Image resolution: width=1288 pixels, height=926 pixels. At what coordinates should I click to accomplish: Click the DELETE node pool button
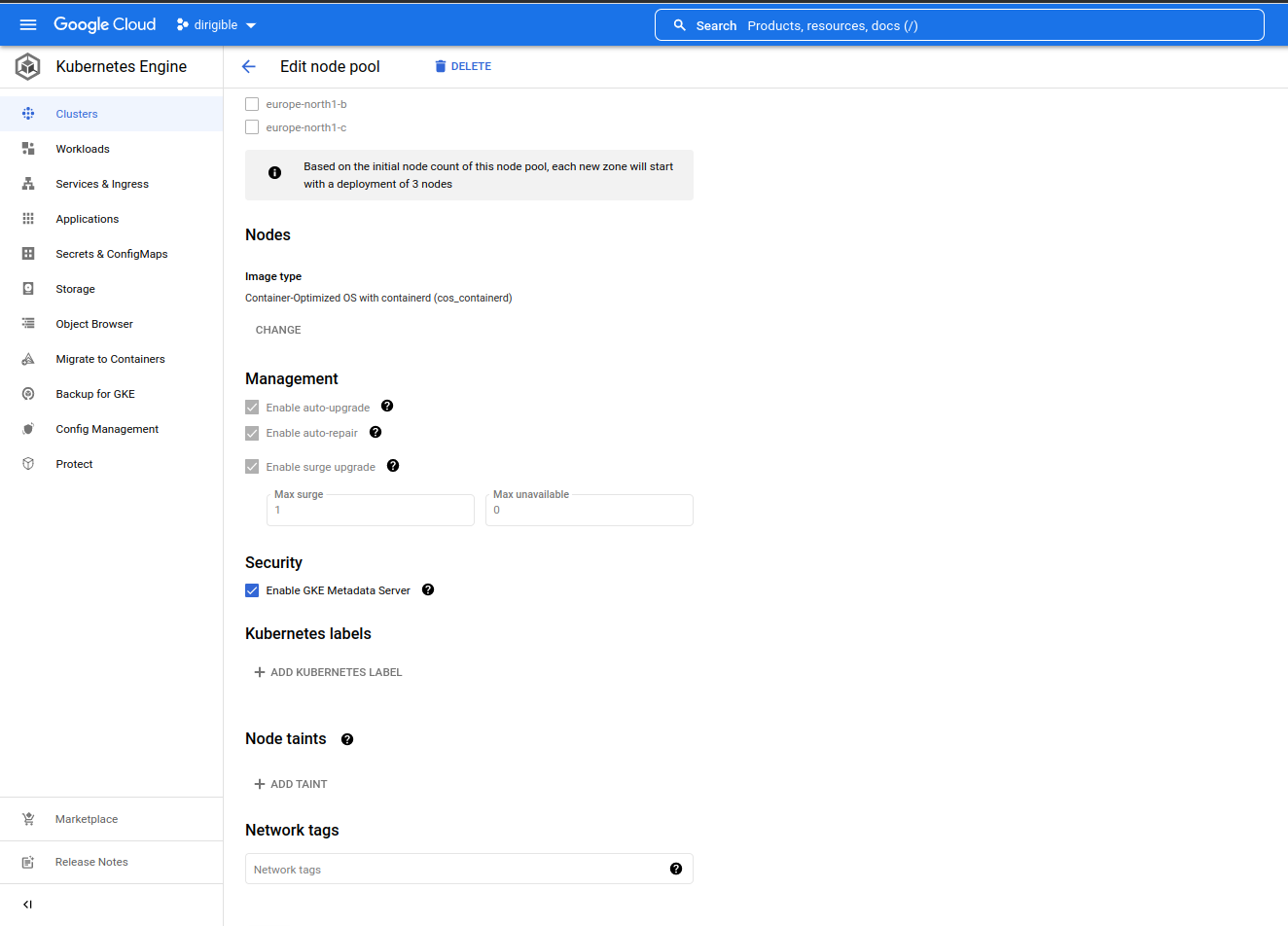tap(463, 66)
